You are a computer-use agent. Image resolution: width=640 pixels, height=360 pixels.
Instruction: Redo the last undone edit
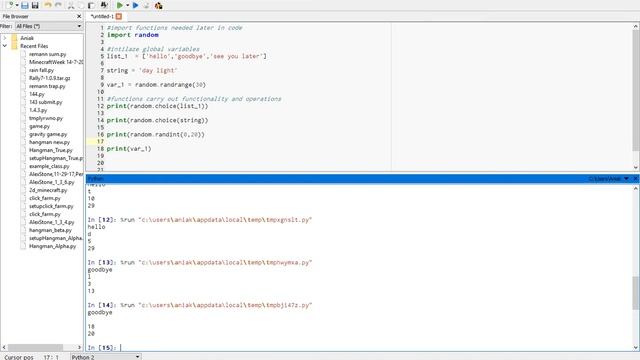click(x=58, y=5)
